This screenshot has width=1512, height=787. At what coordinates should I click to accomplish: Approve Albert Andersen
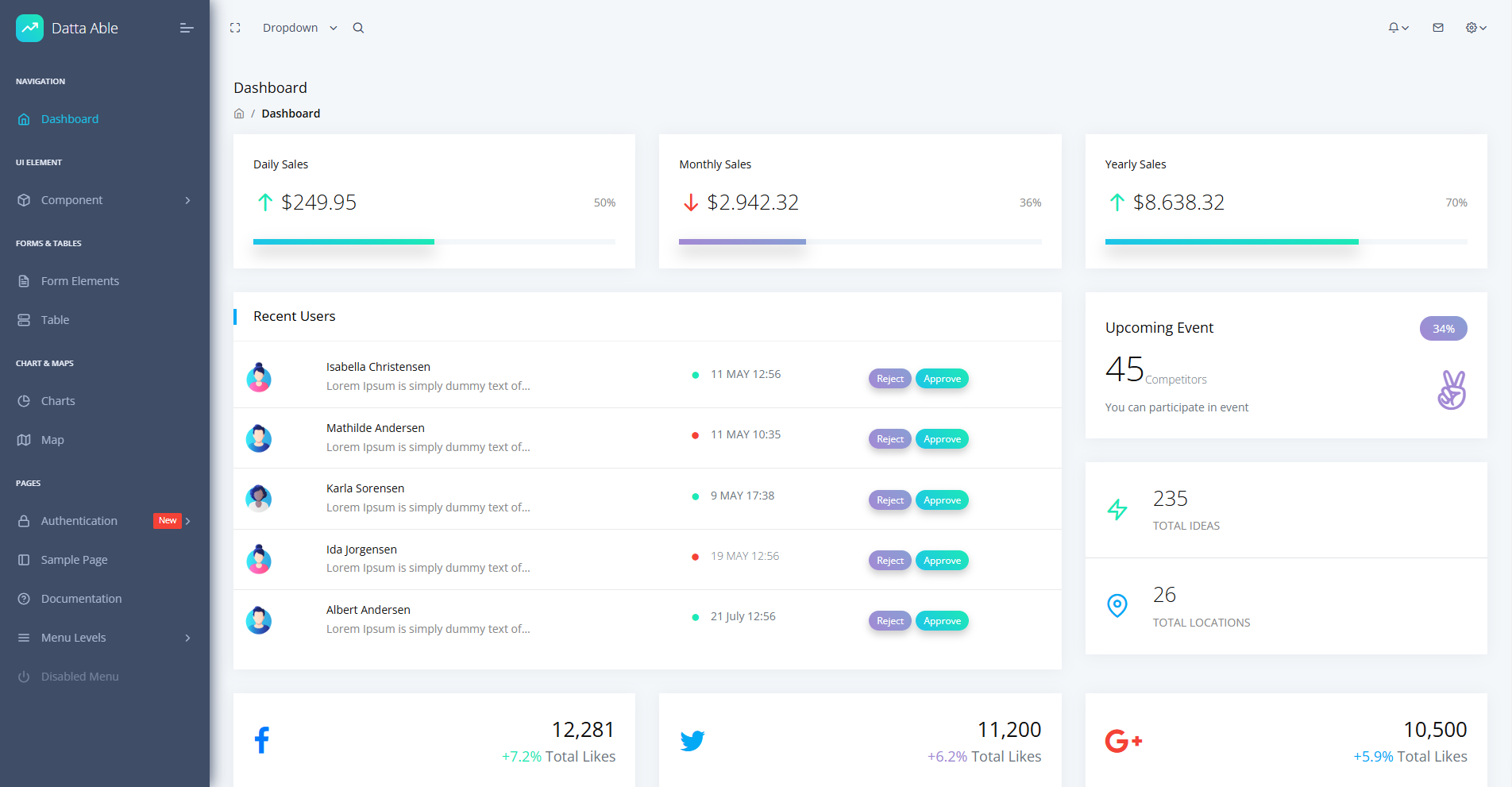point(942,621)
